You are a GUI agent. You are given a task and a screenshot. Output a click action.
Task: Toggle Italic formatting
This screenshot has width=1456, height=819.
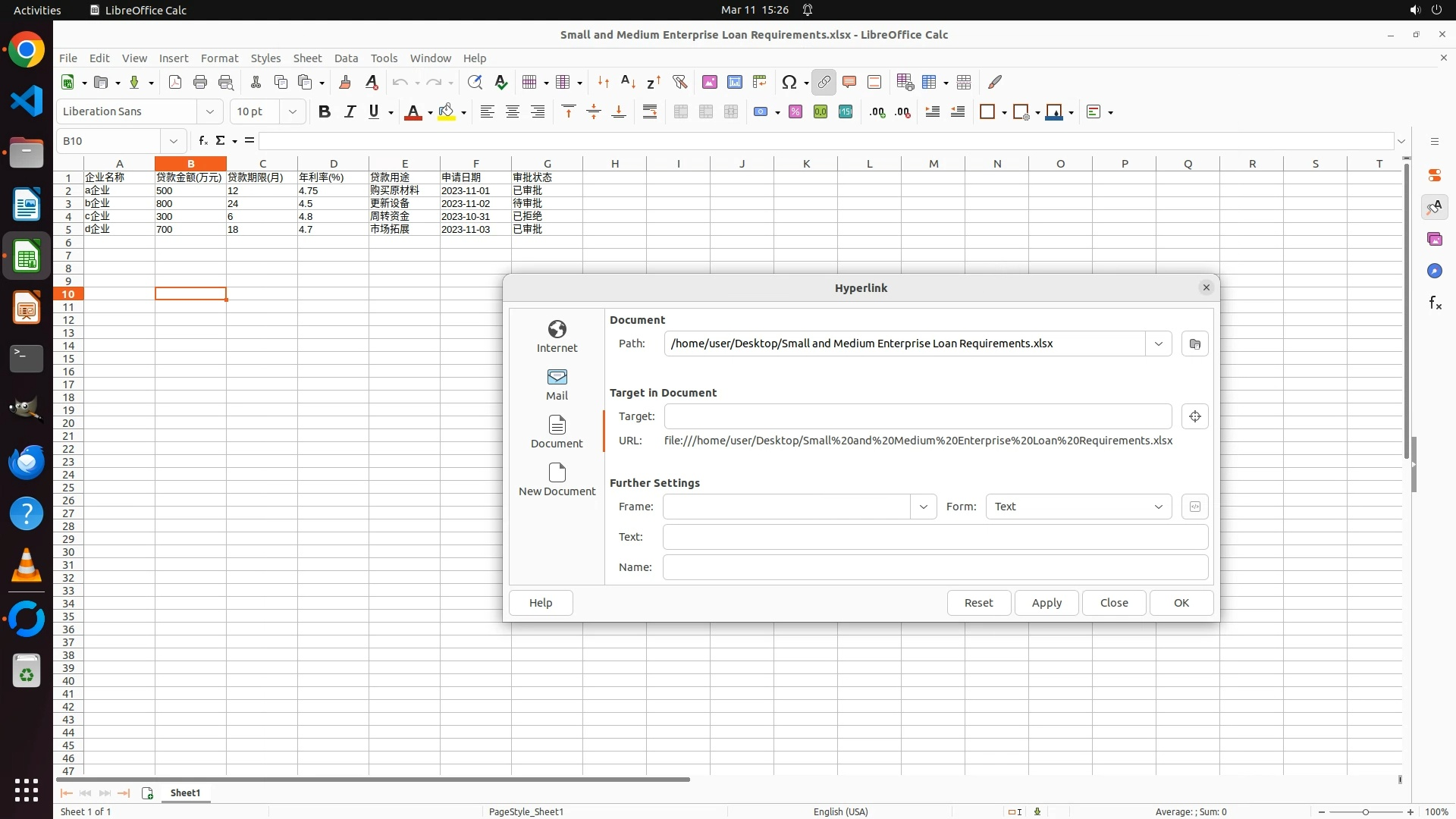pos(350,112)
